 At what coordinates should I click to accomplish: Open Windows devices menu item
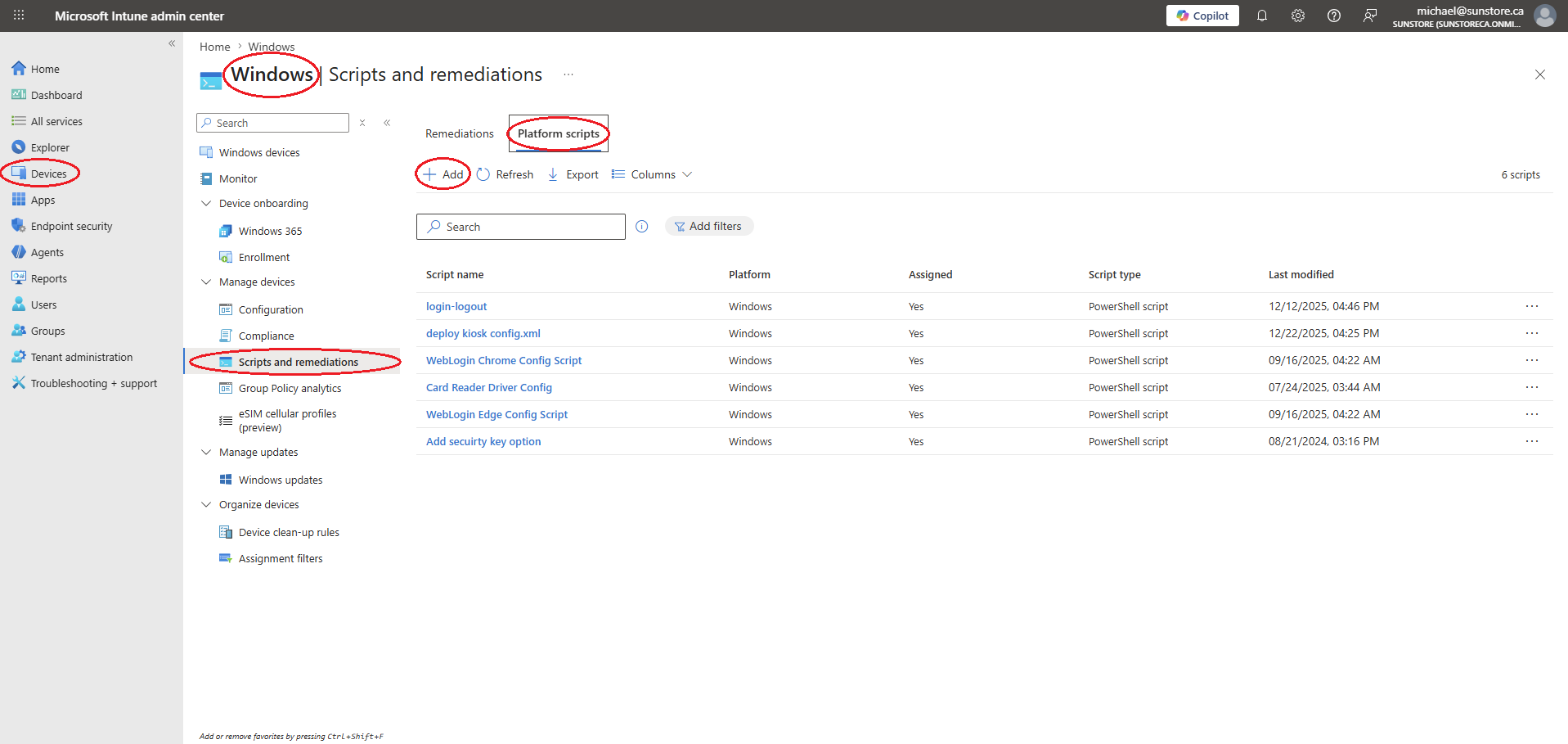[x=259, y=152]
